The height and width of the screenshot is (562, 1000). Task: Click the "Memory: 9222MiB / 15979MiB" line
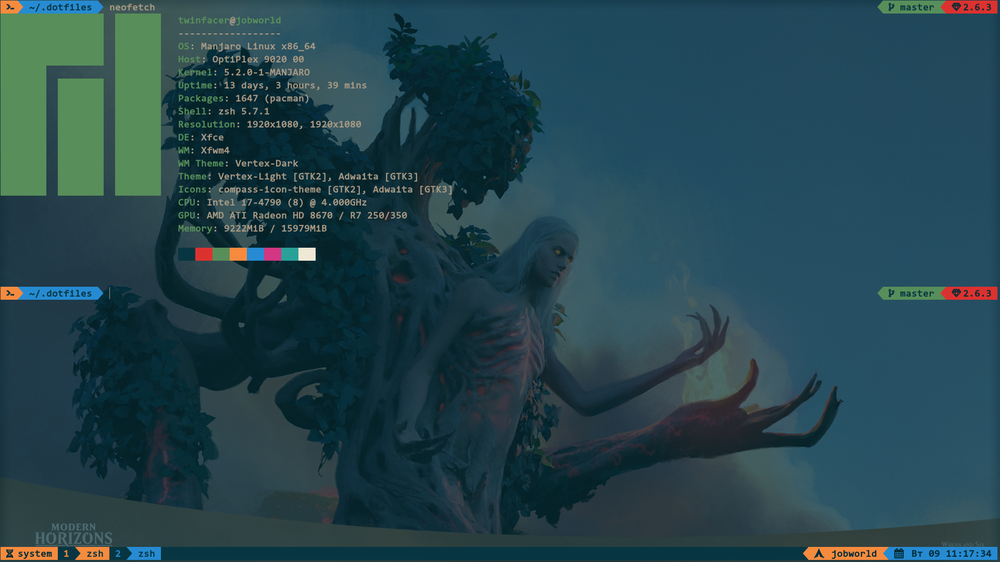[253, 228]
